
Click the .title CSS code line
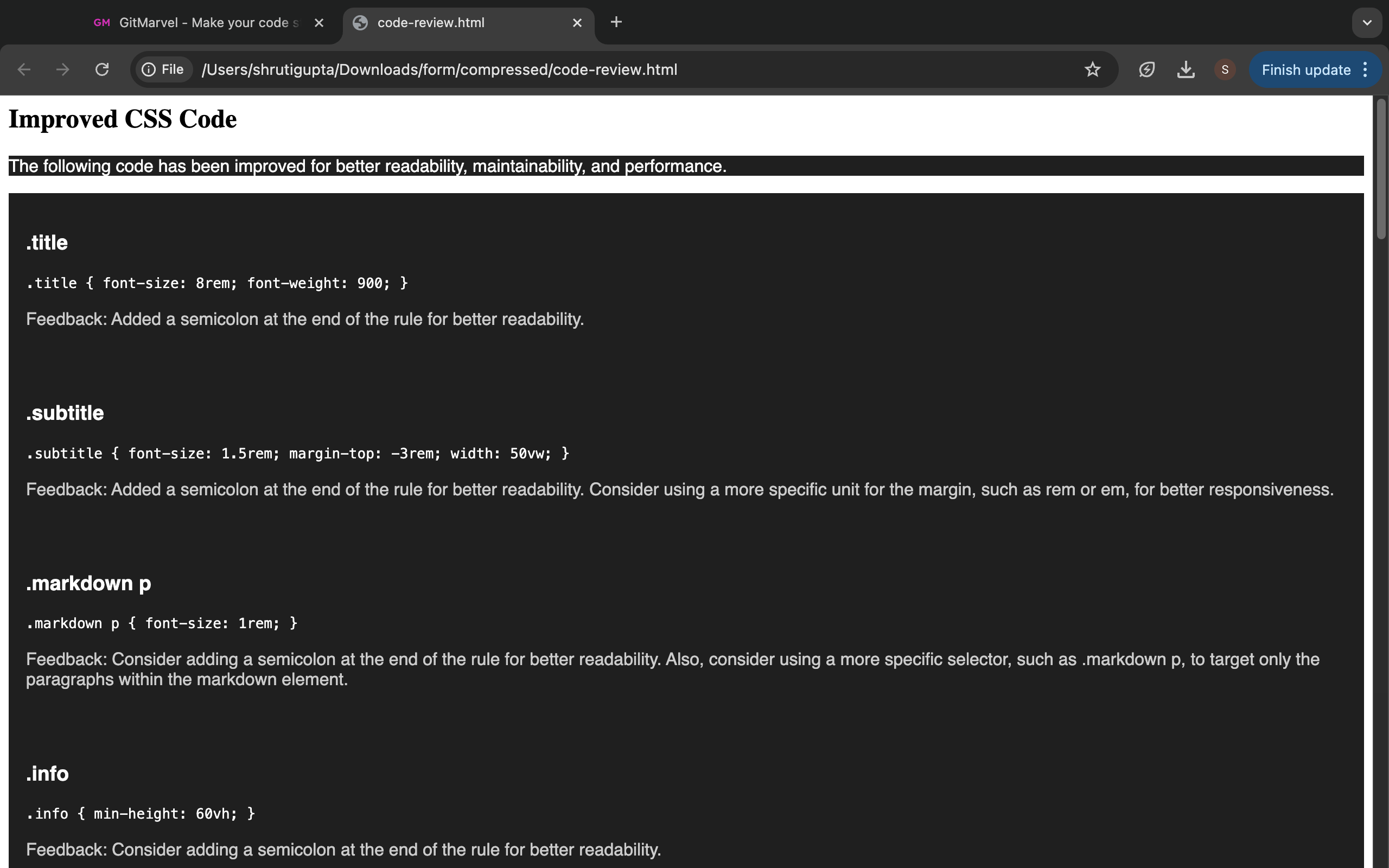(217, 283)
